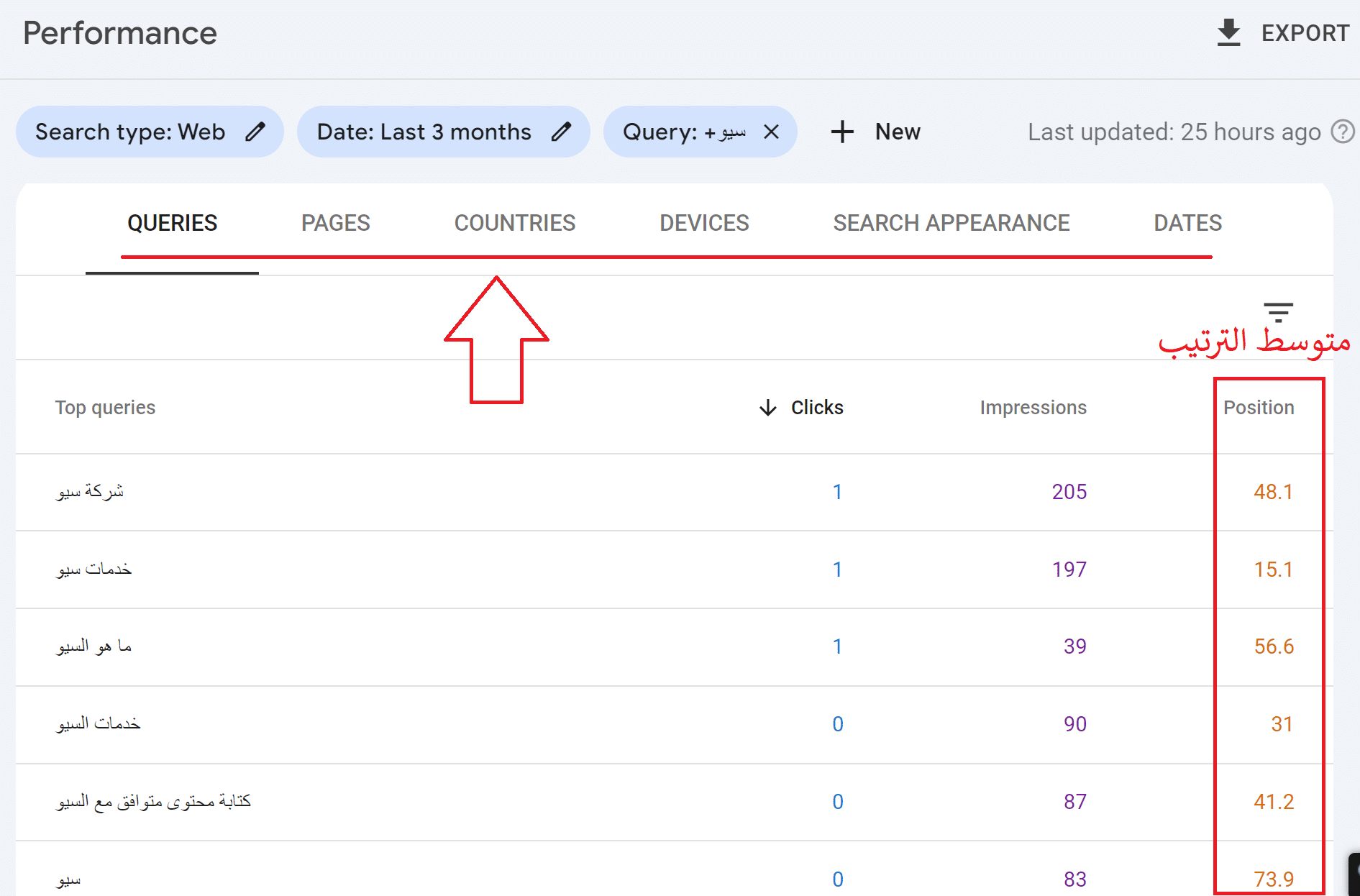Sort table by Clicks column header

pos(817,407)
